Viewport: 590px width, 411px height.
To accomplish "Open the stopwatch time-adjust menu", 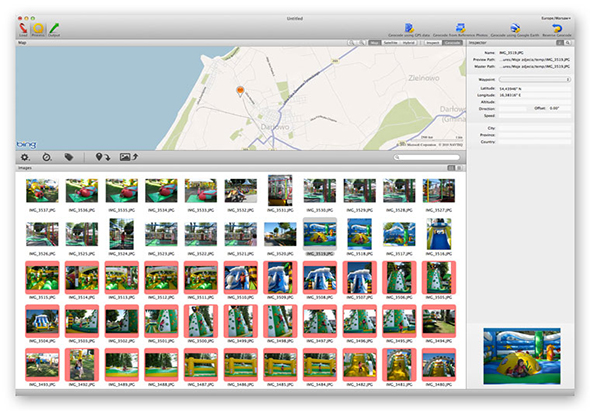I will pos(47,157).
